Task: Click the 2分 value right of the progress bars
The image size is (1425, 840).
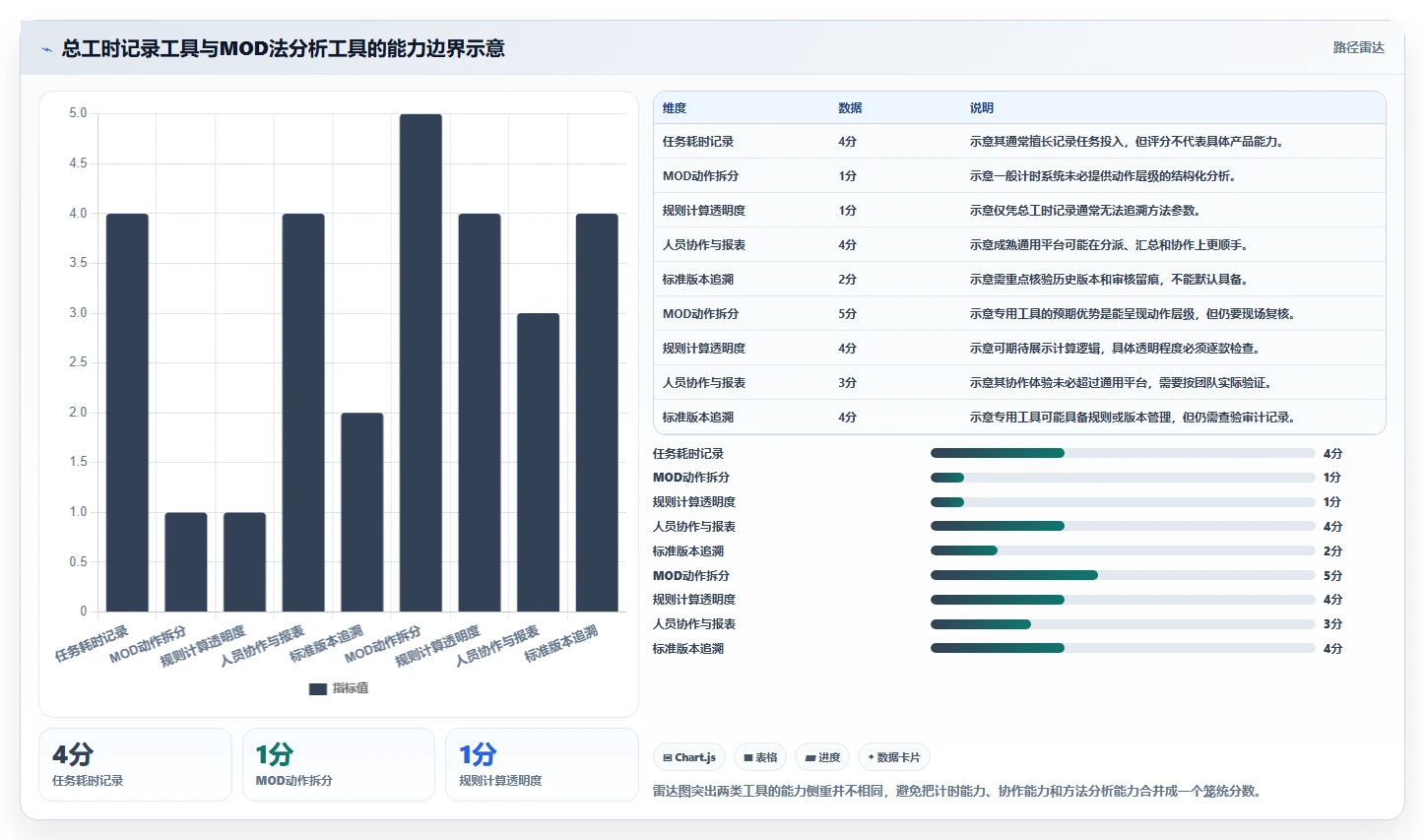Action: [x=1332, y=551]
